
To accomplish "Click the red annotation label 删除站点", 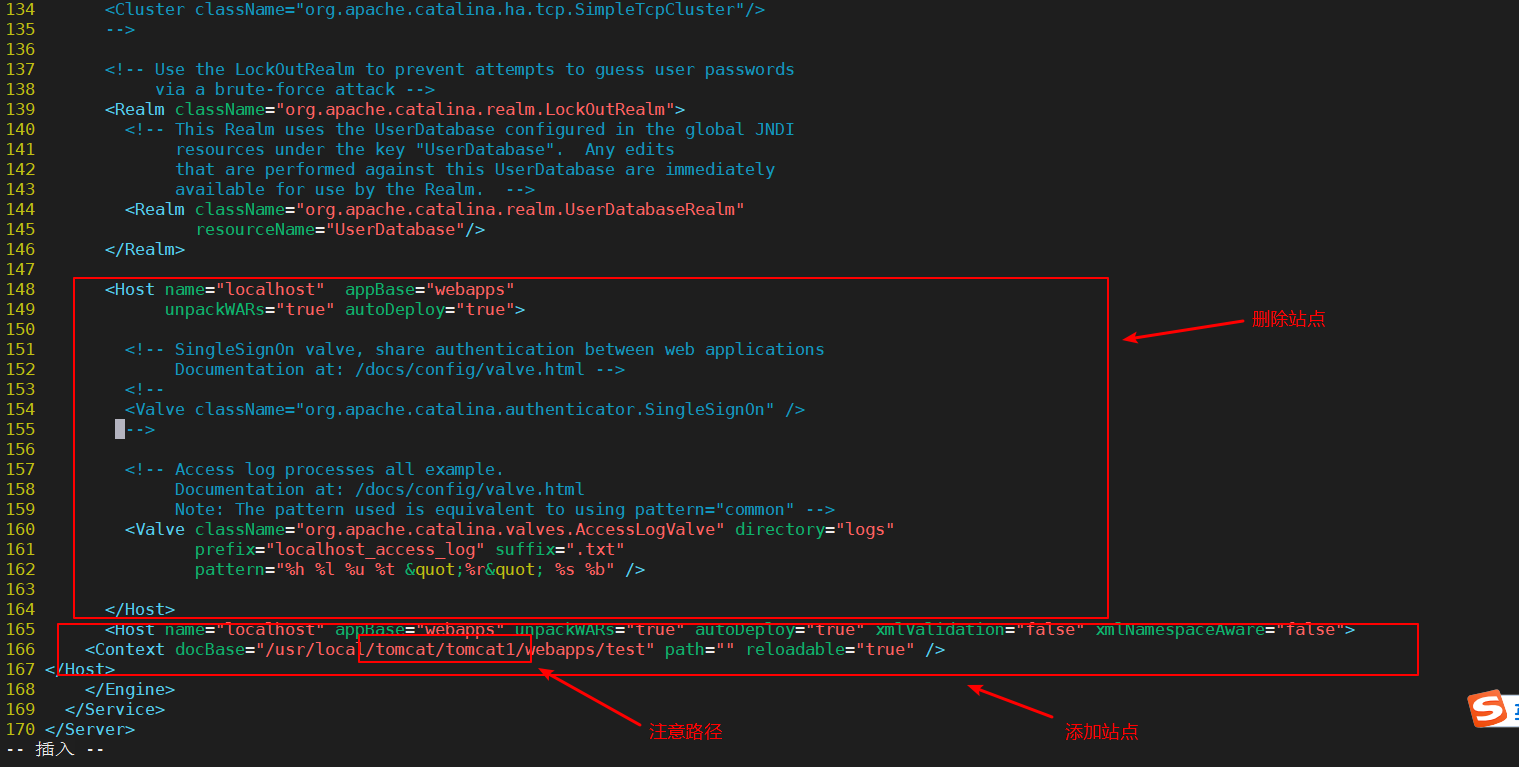I will click(x=1289, y=320).
